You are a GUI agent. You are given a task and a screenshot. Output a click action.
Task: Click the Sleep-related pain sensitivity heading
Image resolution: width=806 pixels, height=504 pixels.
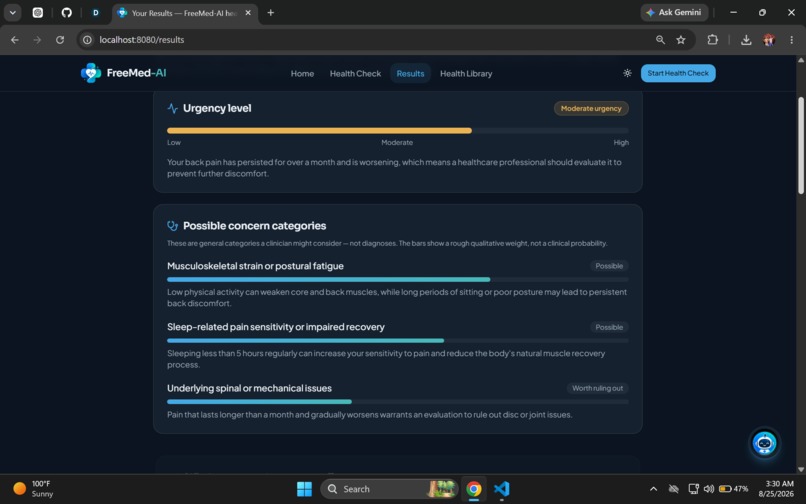276,327
